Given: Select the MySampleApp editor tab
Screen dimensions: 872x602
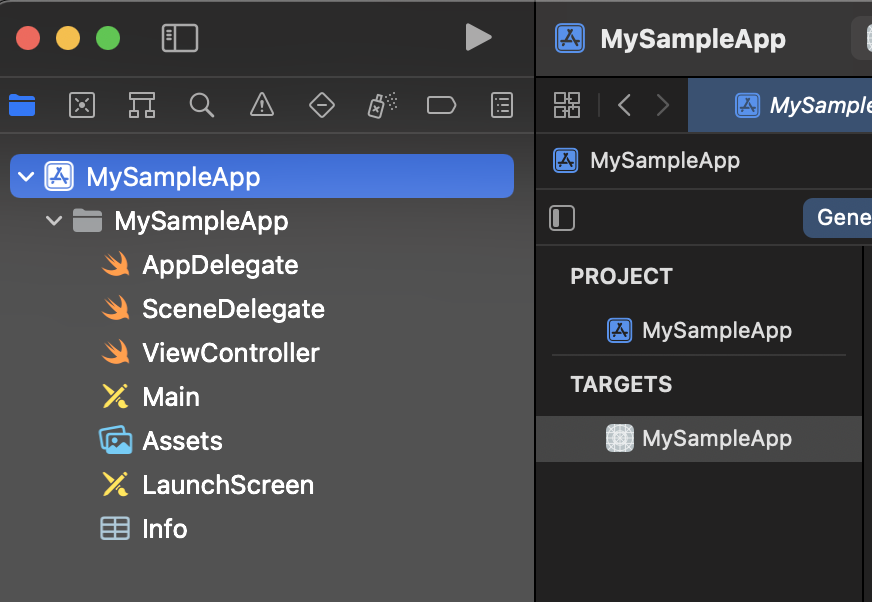Looking at the screenshot, I should point(780,105).
